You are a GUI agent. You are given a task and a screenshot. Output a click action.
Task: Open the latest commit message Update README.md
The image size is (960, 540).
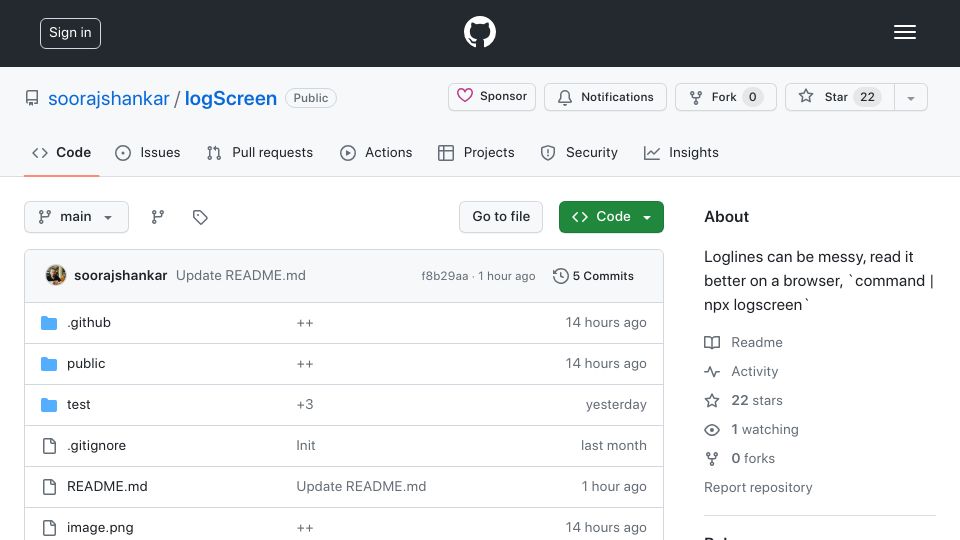(241, 276)
